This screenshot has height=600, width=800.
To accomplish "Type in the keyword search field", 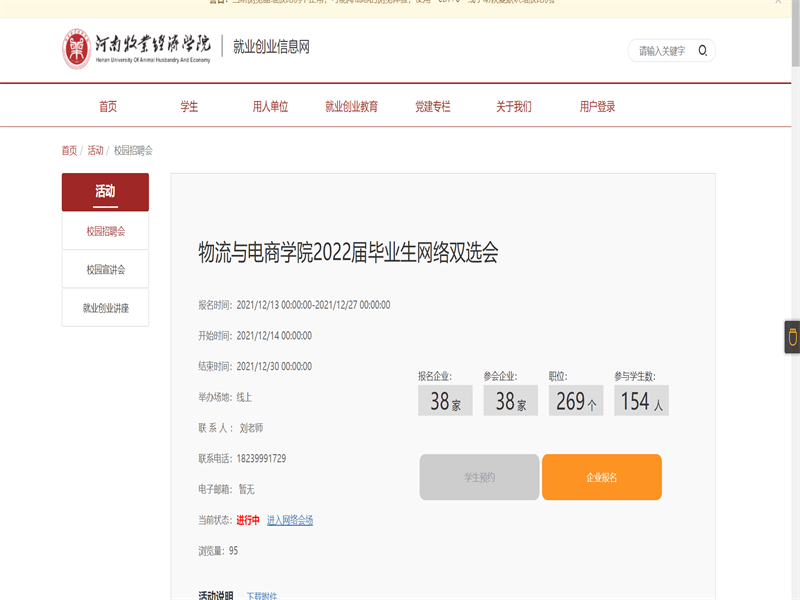I will point(663,50).
